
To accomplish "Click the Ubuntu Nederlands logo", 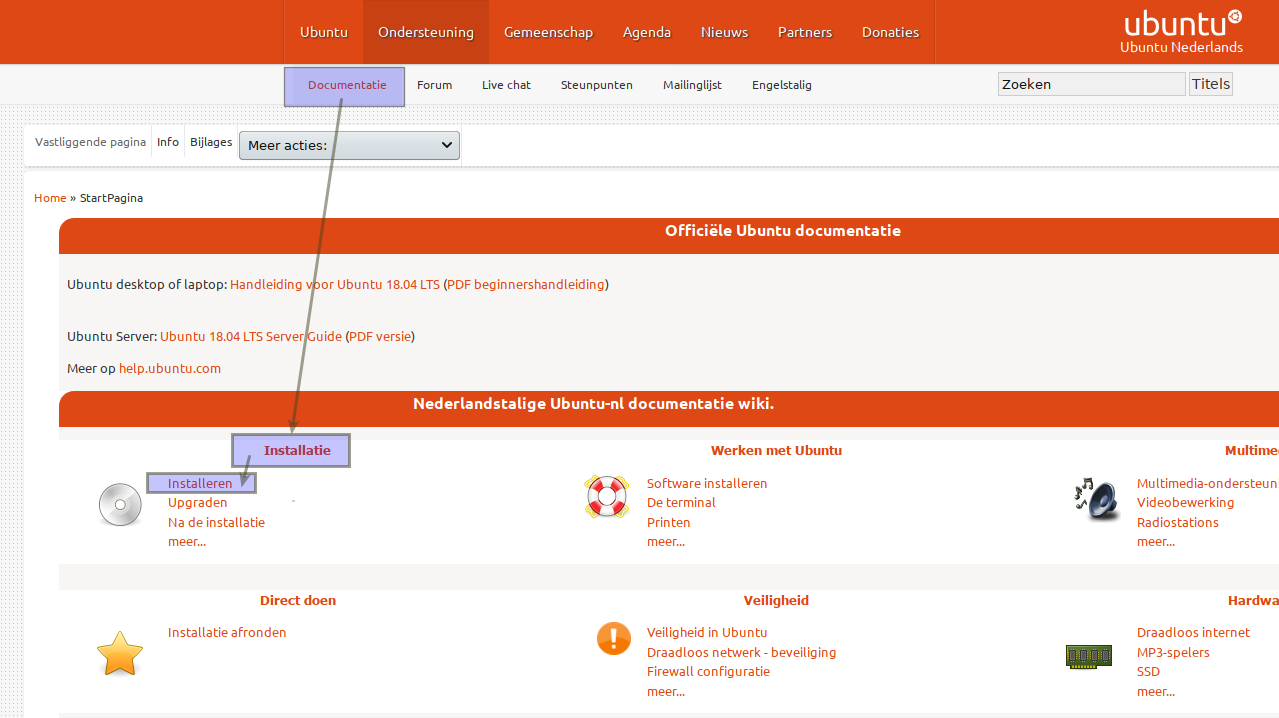I will pos(1182,32).
